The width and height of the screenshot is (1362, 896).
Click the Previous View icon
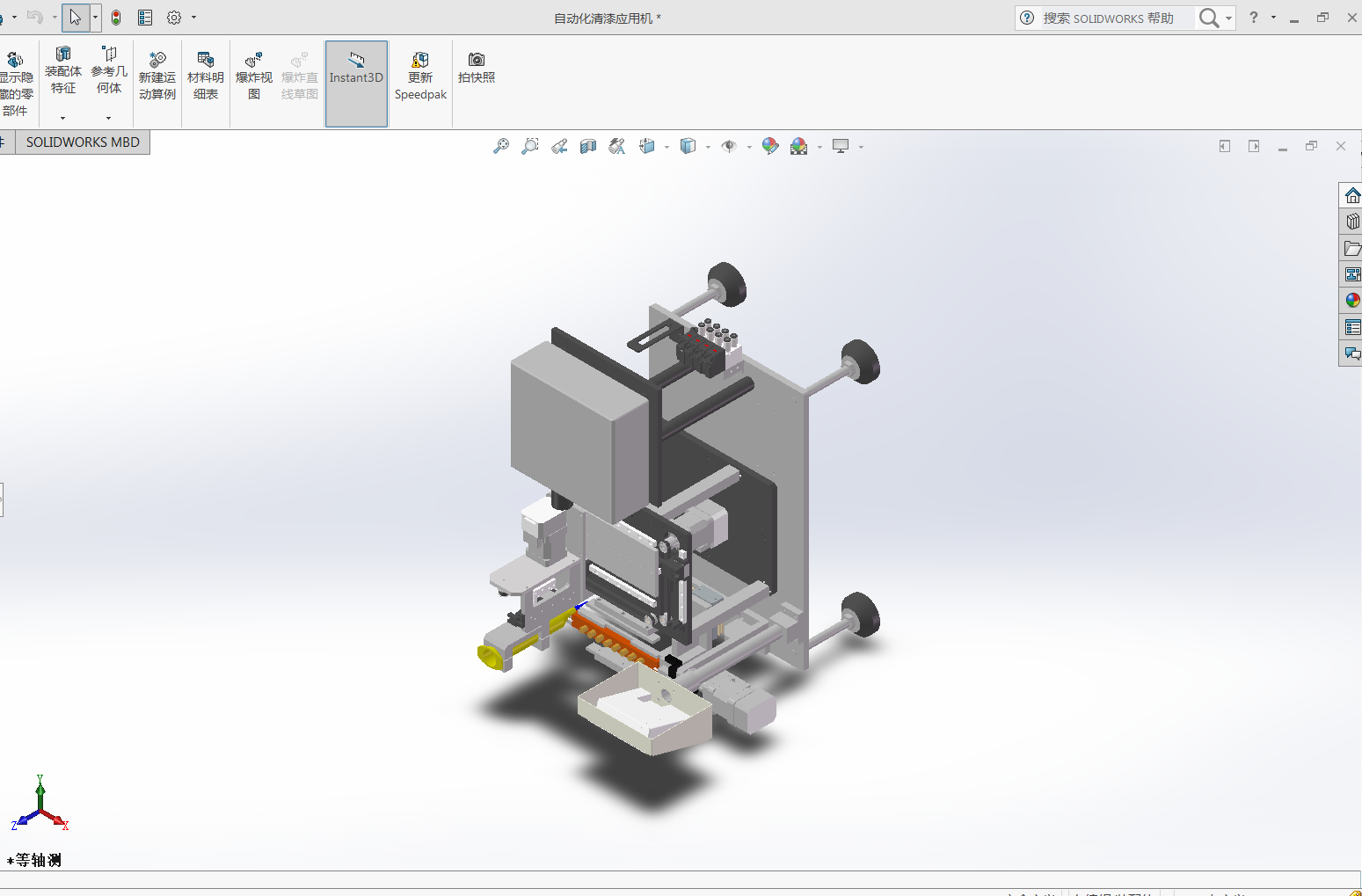pos(559,147)
